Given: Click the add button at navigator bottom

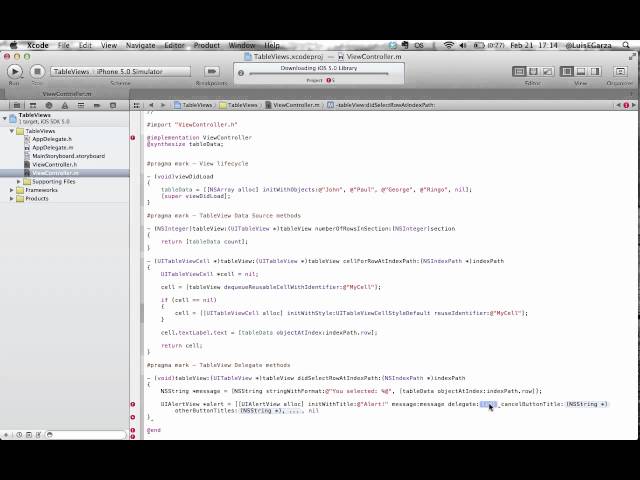Looking at the screenshot, I should tap(6, 435).
